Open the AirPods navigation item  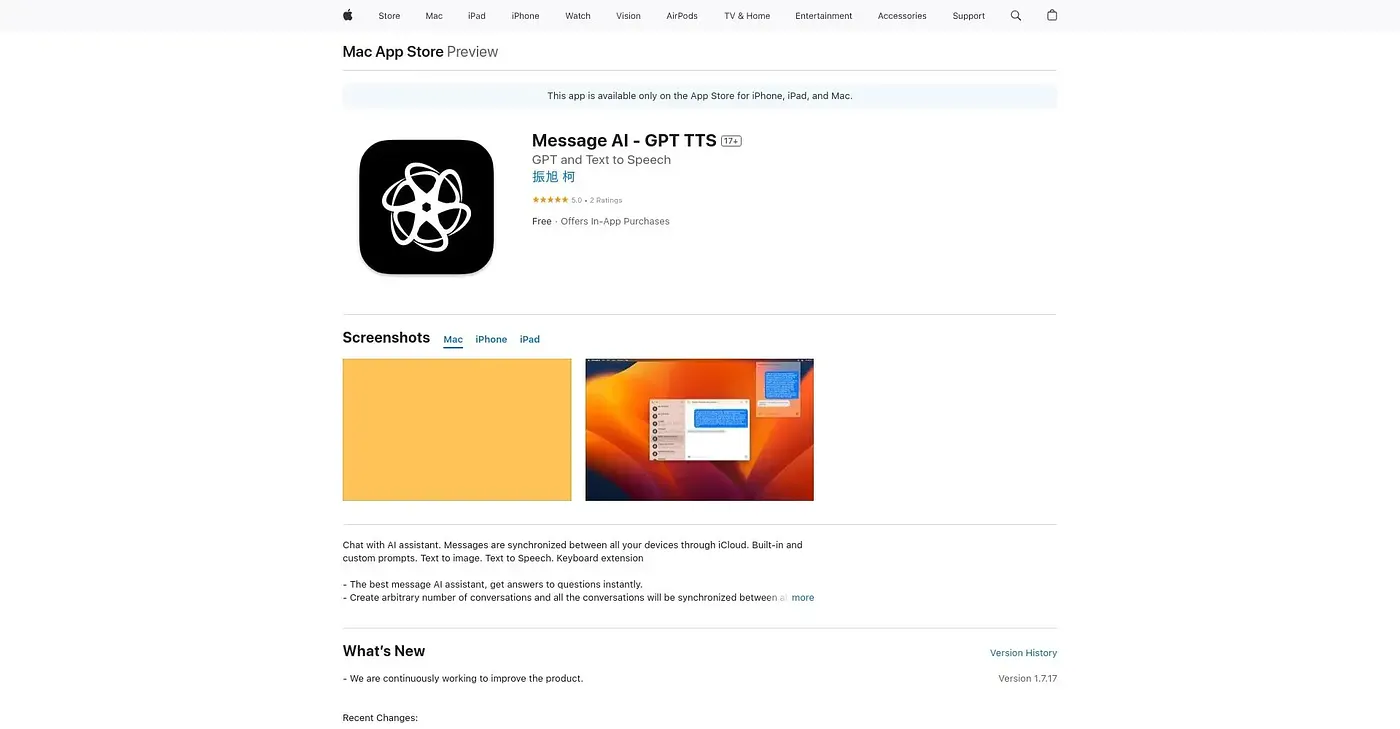(x=682, y=16)
